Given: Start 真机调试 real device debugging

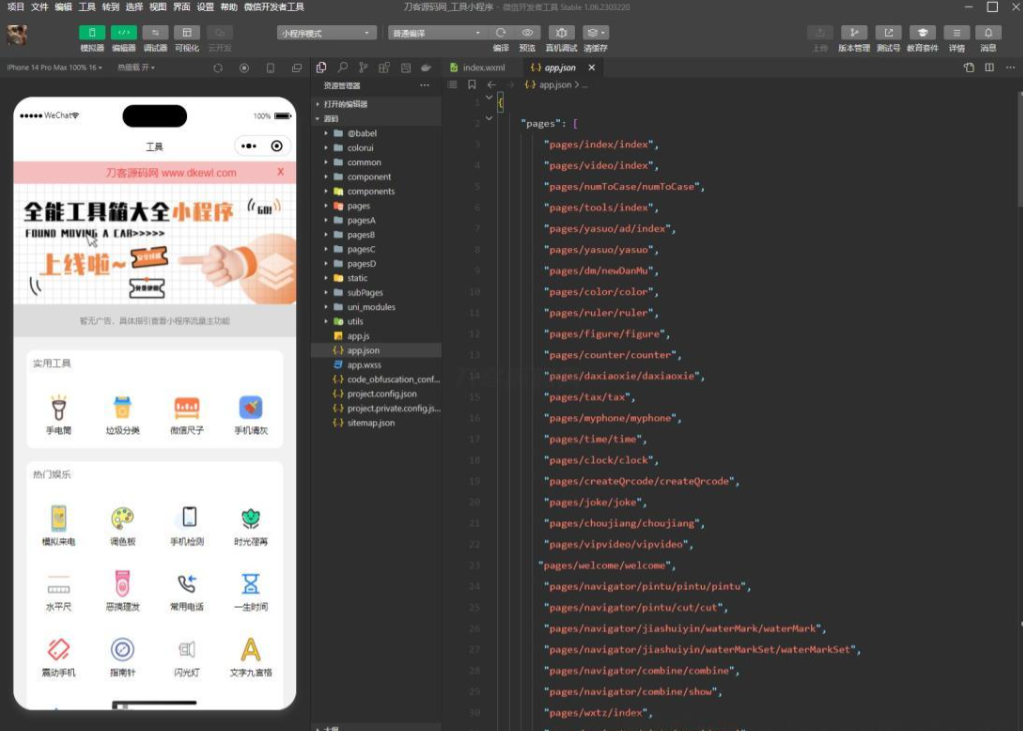Looking at the screenshot, I should [562, 33].
